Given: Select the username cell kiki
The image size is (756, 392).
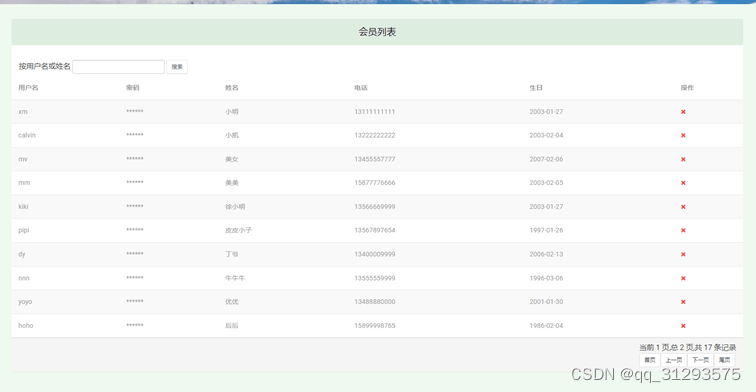Looking at the screenshot, I should pos(23,207).
